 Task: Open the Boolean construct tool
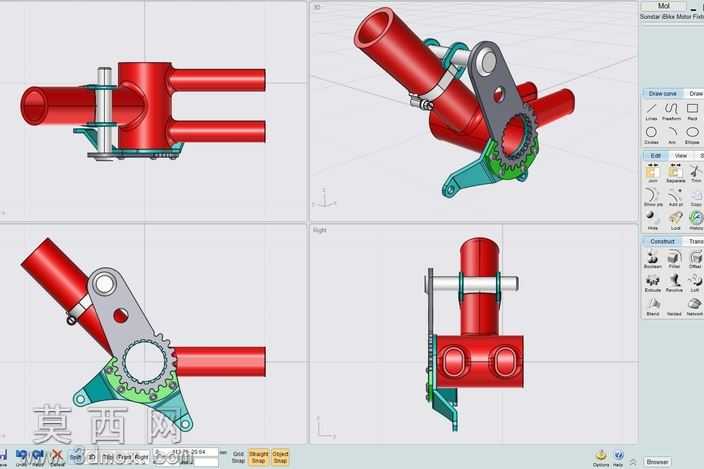point(652,259)
